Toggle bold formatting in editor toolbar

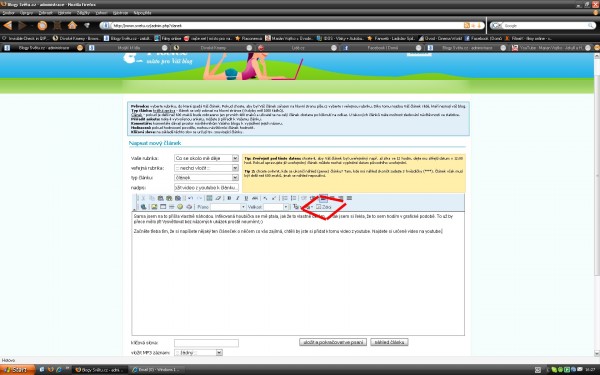pyautogui.click(x=229, y=198)
